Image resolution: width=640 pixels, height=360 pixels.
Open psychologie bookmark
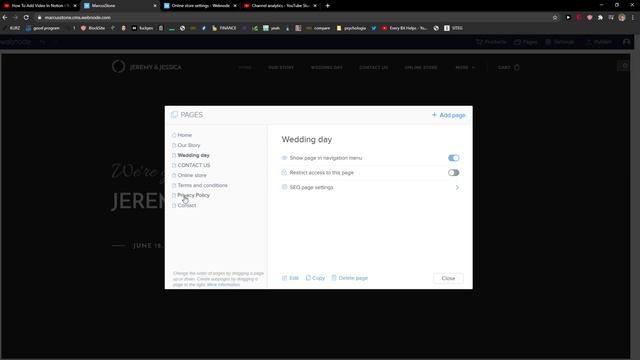pos(351,28)
